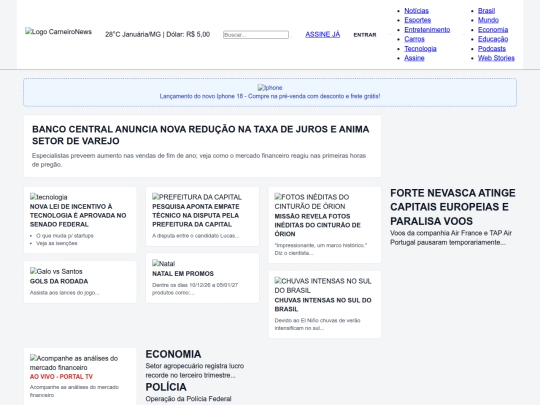This screenshot has height=405, width=540.
Task: Open the Chuvas intensas card image
Action: pyautogui.click(x=323, y=285)
